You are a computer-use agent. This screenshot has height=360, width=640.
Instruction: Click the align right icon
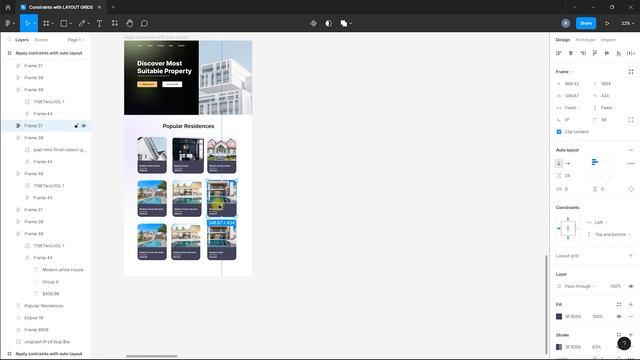[x=583, y=53]
